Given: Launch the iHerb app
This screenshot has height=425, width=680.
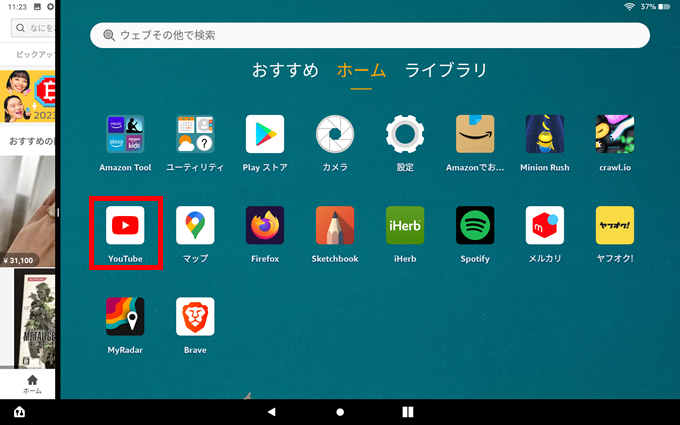Looking at the screenshot, I should (x=405, y=225).
